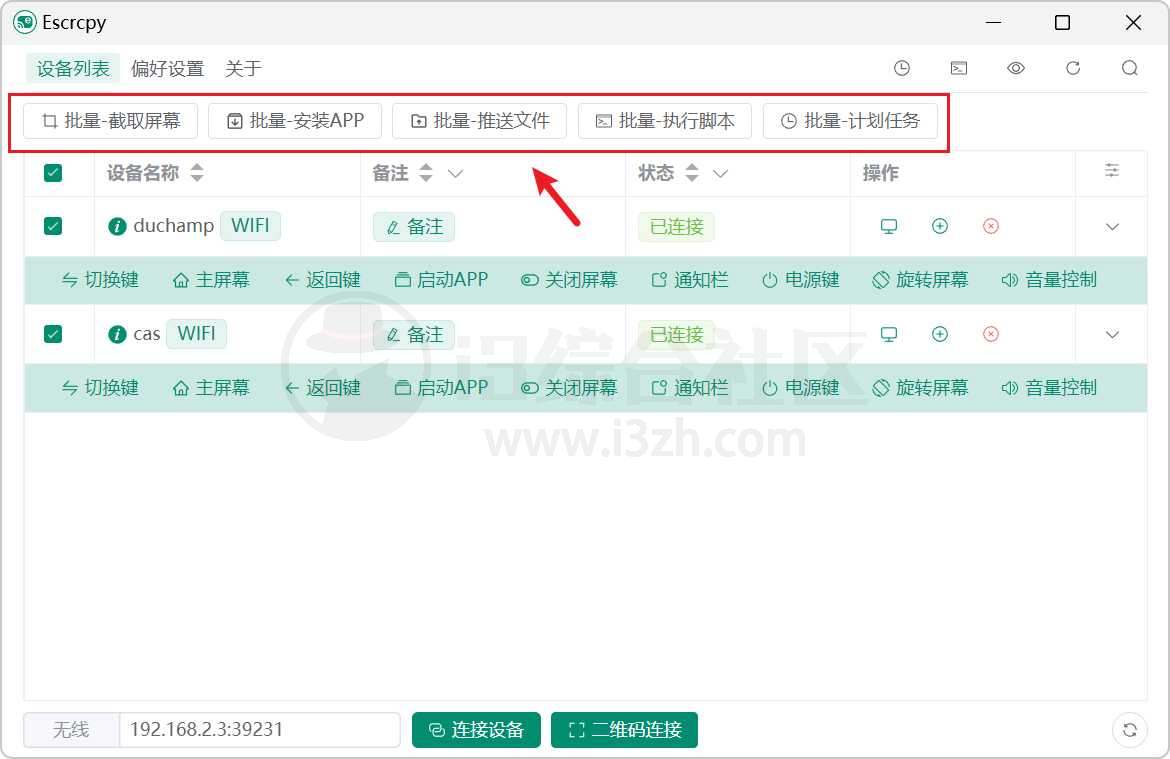
Task: Disconnect duchamp with red X icon
Action: [x=991, y=226]
